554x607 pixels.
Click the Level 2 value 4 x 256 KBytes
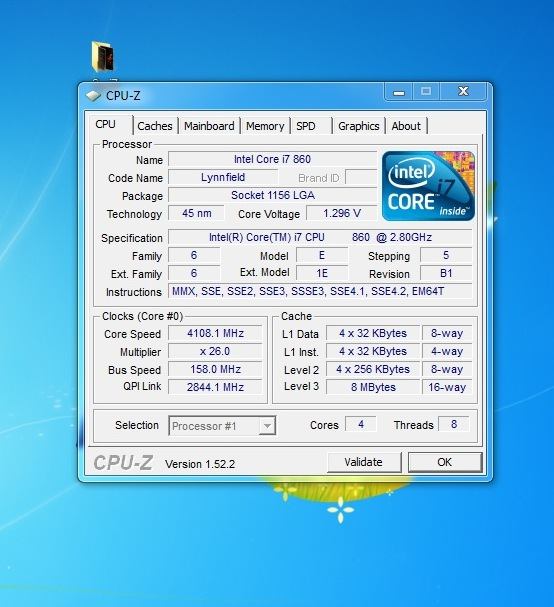point(373,369)
